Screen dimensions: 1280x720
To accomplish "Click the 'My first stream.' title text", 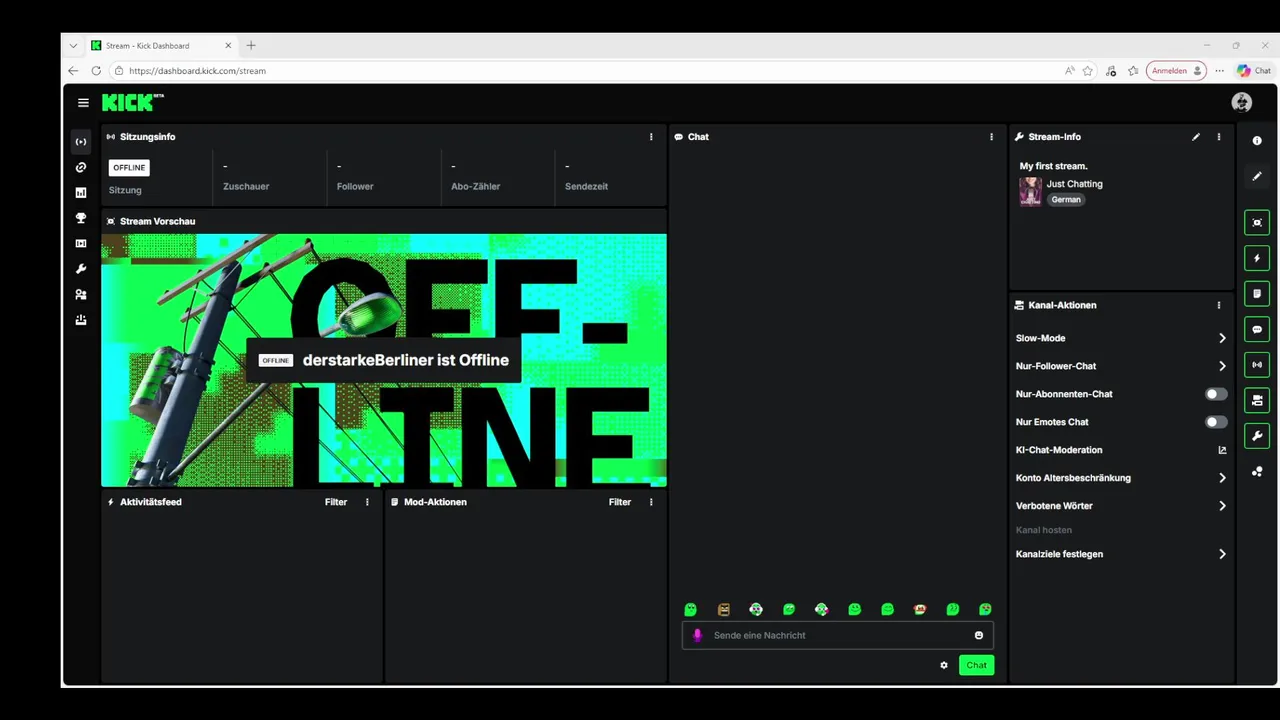I will click(1053, 166).
